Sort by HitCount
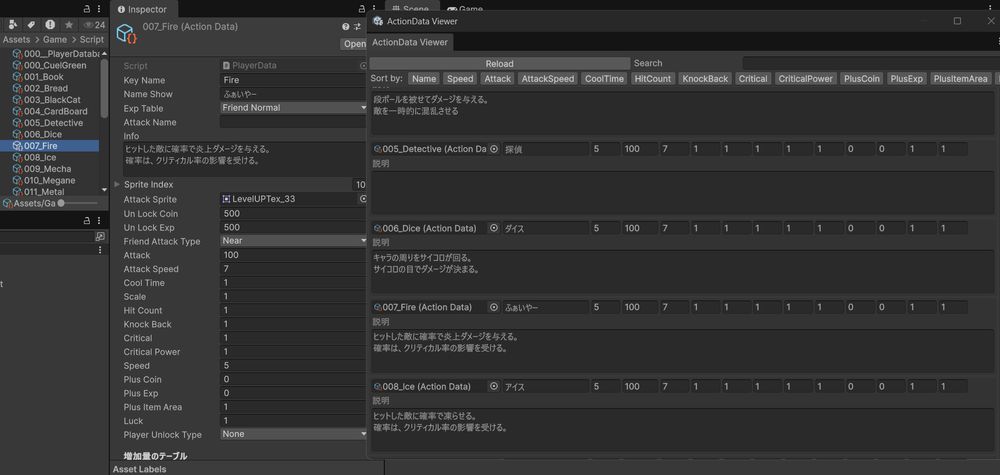Image resolution: width=1000 pixels, height=475 pixels. pyautogui.click(x=653, y=78)
